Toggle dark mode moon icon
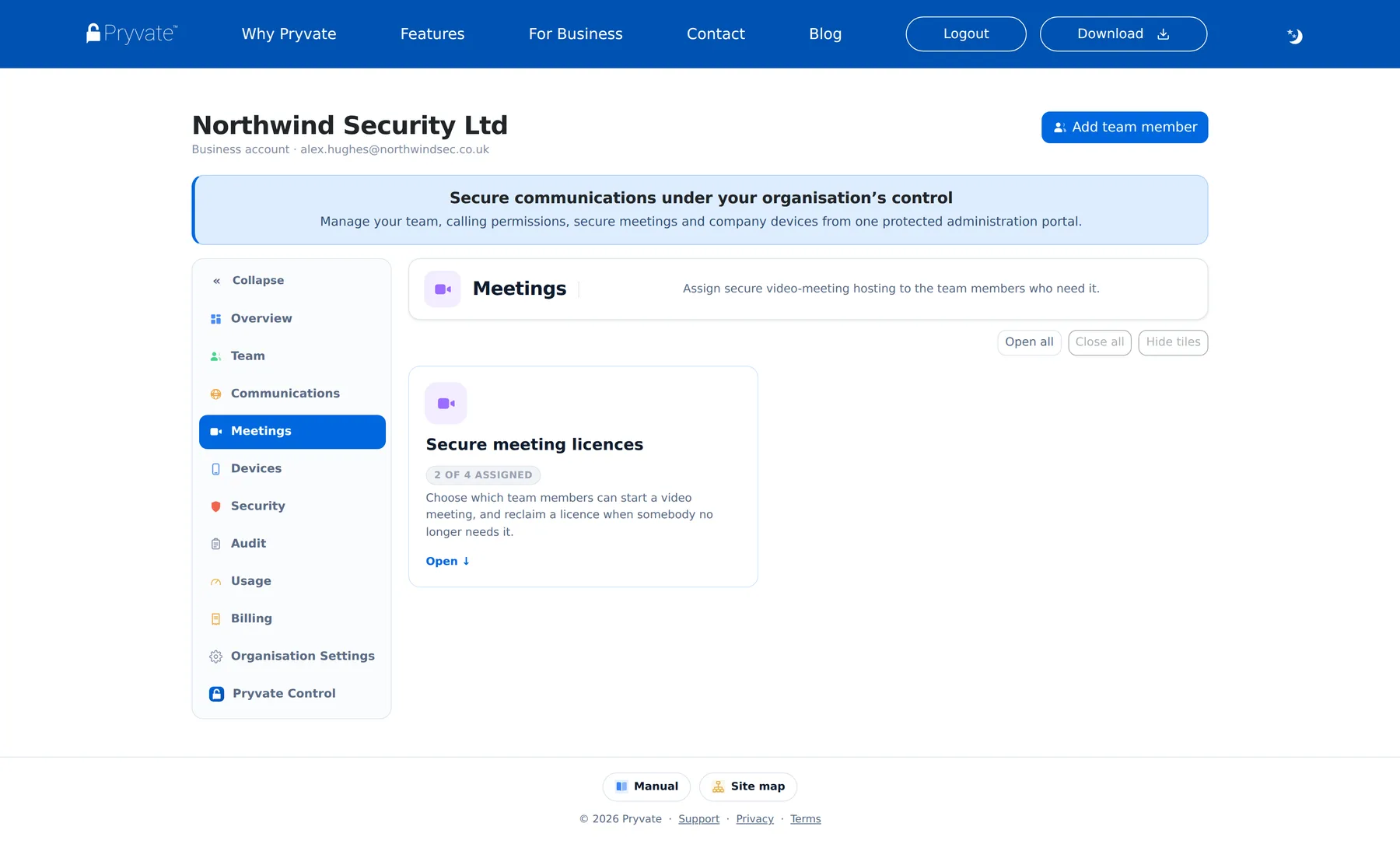 (x=1295, y=36)
